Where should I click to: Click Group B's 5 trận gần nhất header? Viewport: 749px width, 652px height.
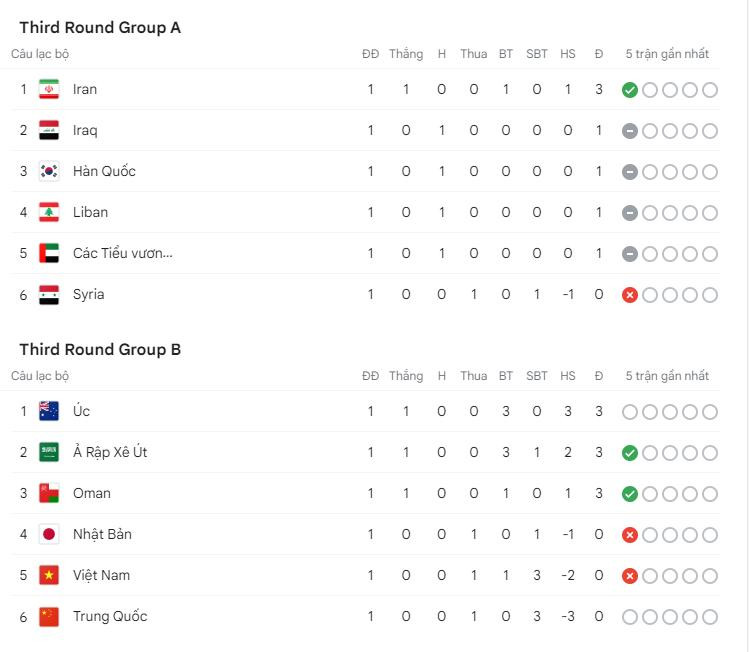667,376
